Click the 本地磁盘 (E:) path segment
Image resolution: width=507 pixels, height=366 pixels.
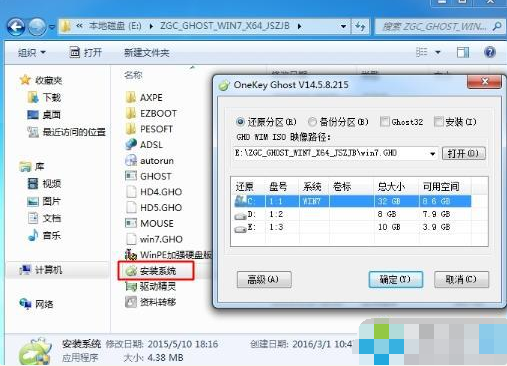[x=115, y=26]
